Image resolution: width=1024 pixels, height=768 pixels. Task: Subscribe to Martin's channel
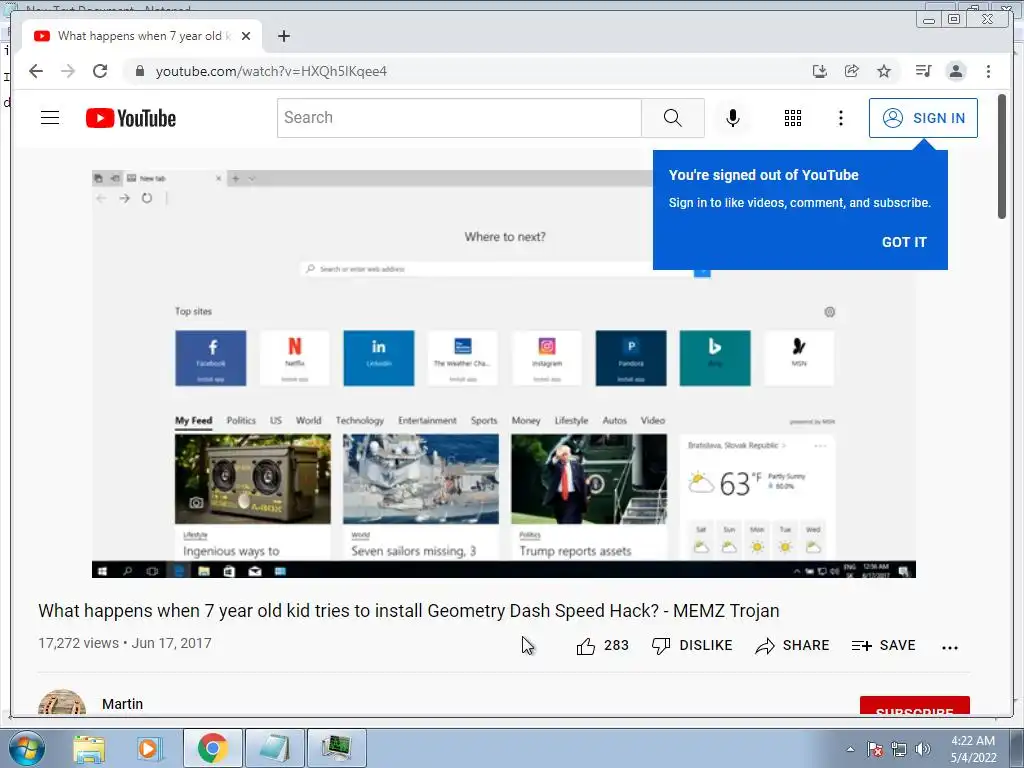(x=914, y=705)
